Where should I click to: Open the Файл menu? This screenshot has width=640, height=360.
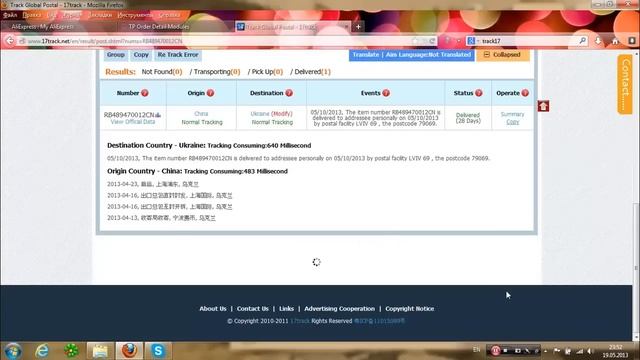coord(10,15)
